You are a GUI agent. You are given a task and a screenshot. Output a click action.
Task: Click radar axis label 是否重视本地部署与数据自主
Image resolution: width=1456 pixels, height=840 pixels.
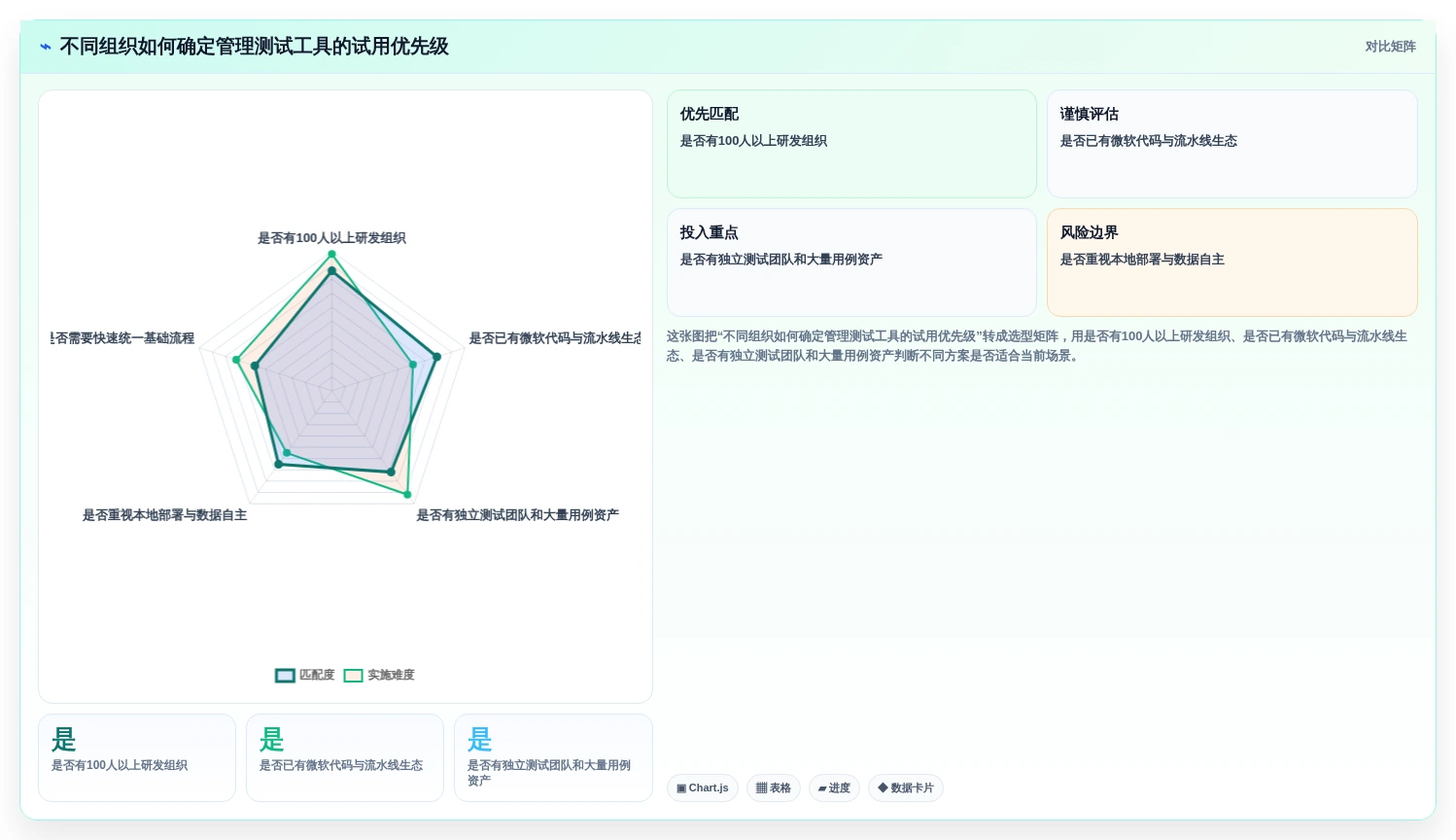[x=164, y=515]
